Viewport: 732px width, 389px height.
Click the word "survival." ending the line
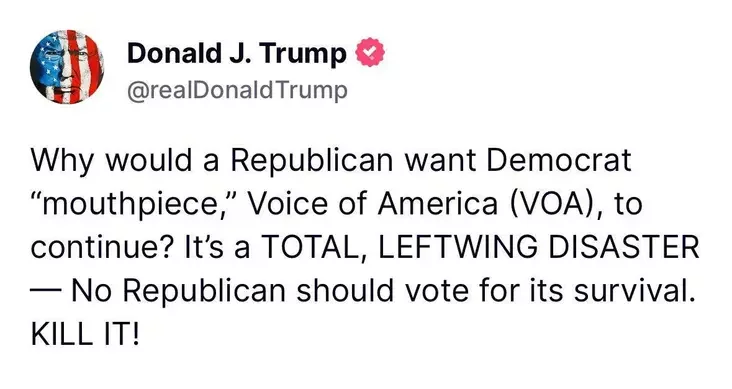(632, 291)
